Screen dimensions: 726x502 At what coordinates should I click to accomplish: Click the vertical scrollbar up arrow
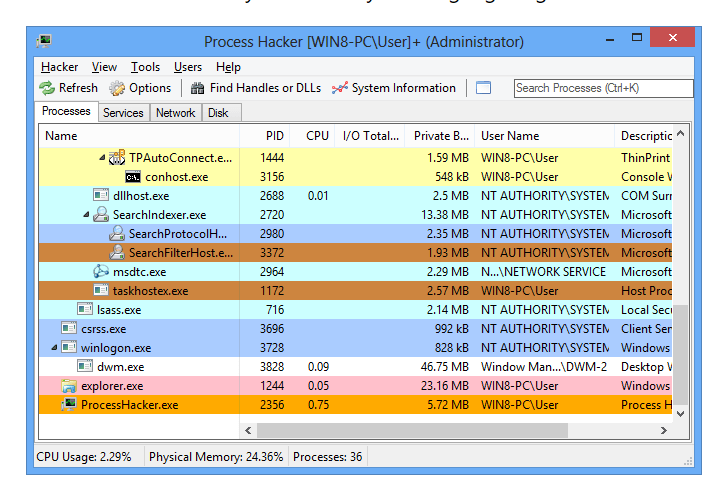(x=680, y=134)
